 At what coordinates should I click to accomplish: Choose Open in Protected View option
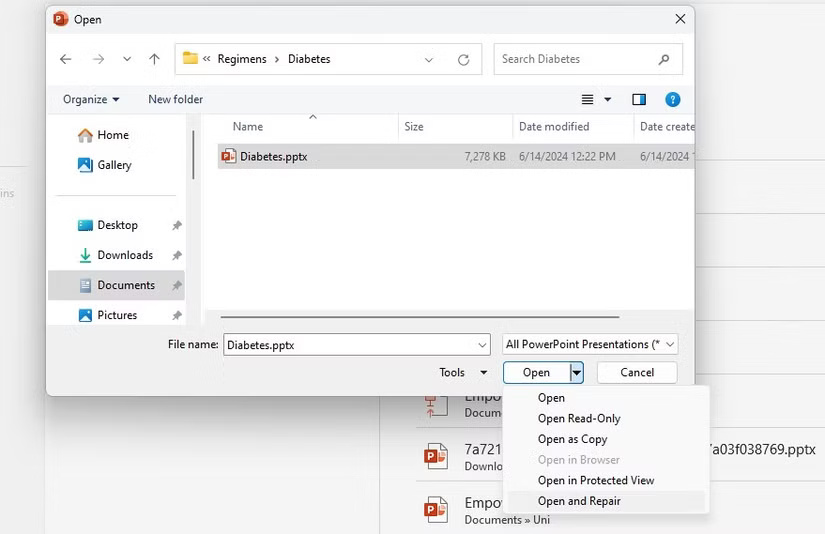coord(596,480)
